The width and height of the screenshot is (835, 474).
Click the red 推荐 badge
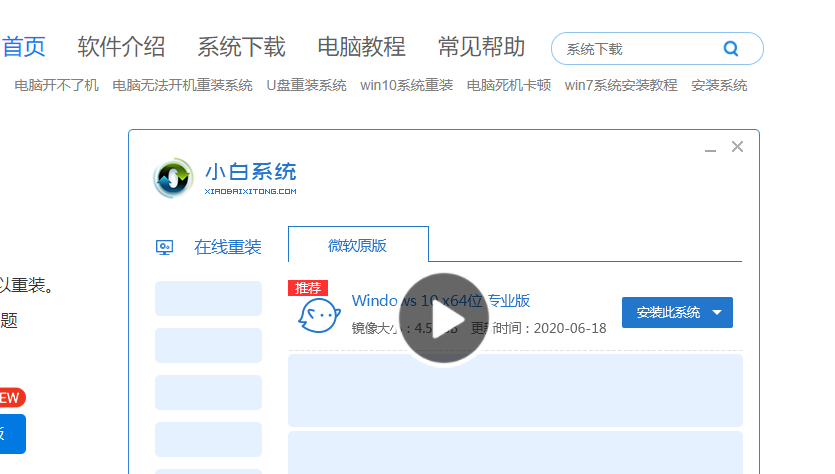(x=308, y=288)
